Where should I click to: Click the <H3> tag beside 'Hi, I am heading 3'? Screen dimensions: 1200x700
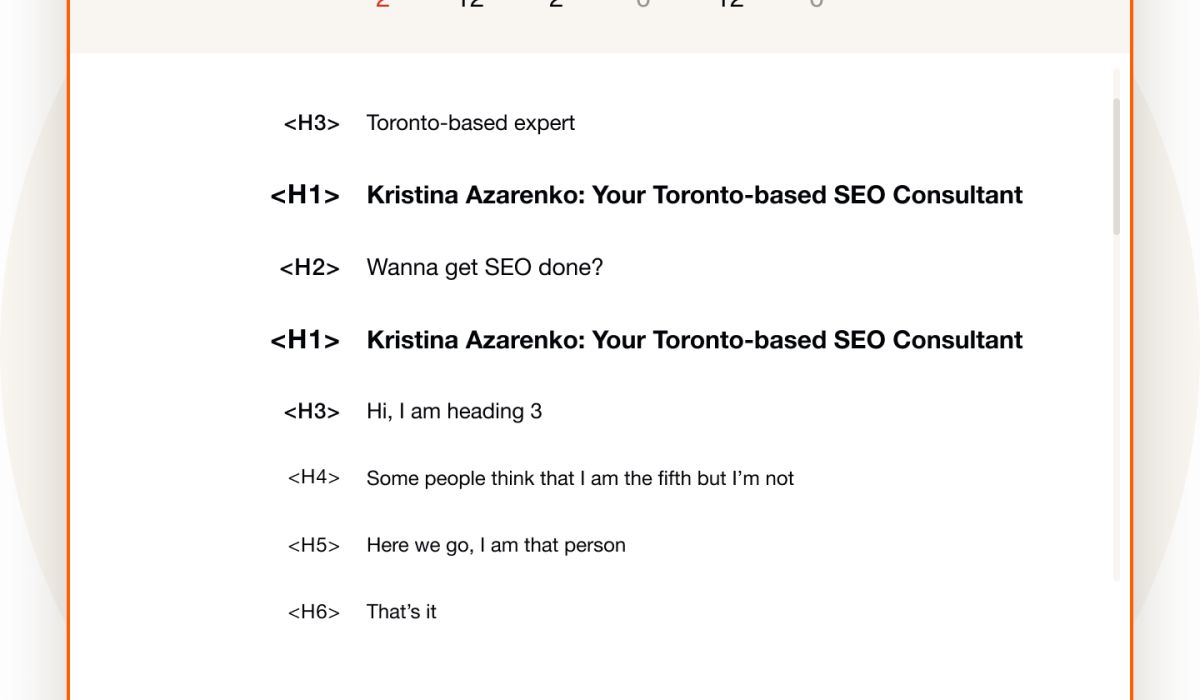click(312, 411)
